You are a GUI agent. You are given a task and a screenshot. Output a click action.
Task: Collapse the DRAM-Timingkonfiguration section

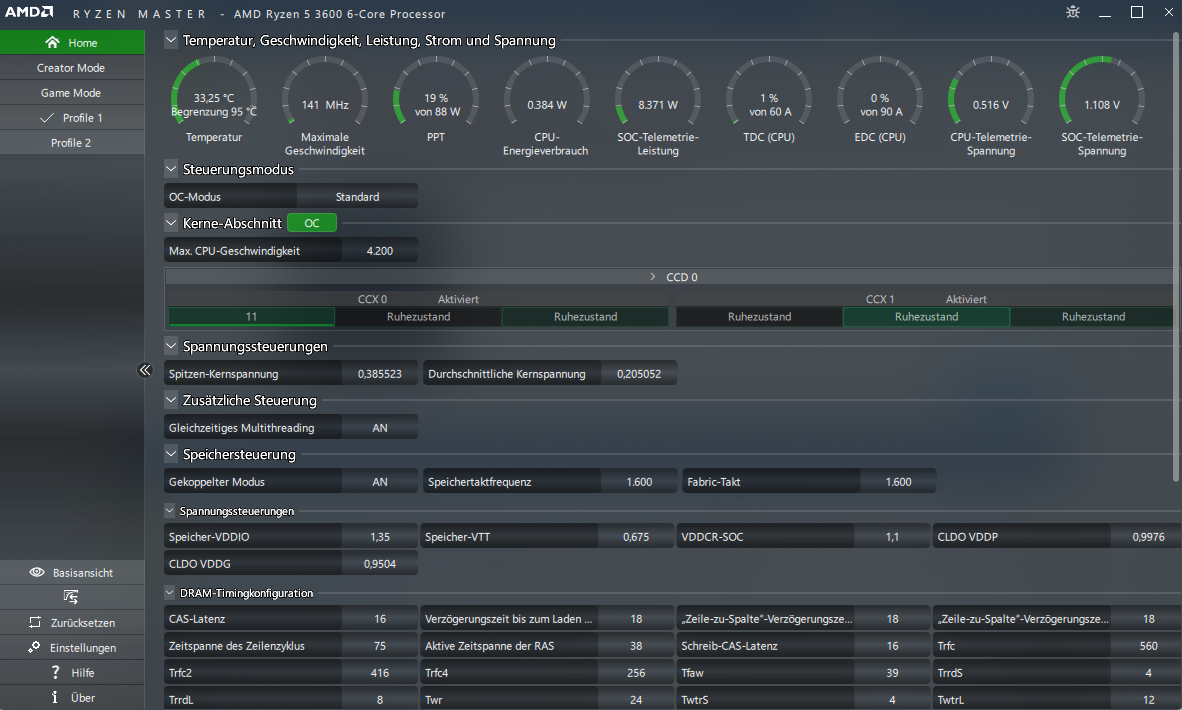click(170, 592)
